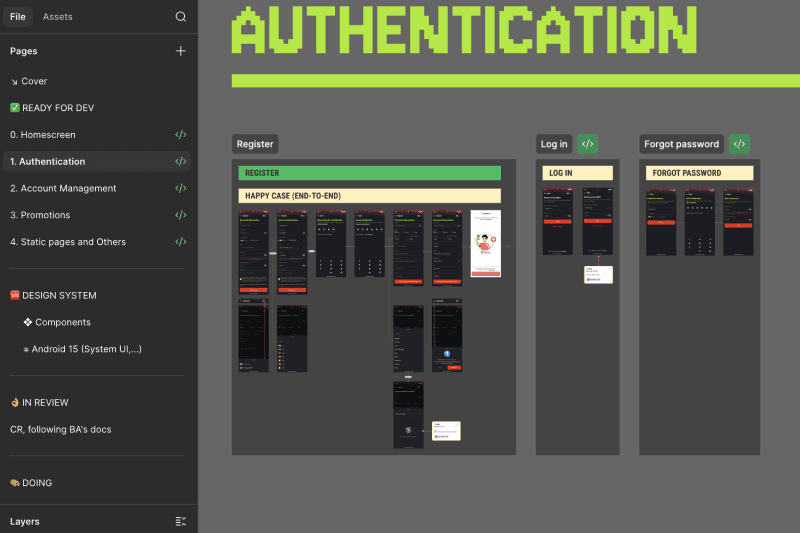This screenshot has width=800, height=533.
Task: Click the green code badge next to Log in
Action: 588,144
